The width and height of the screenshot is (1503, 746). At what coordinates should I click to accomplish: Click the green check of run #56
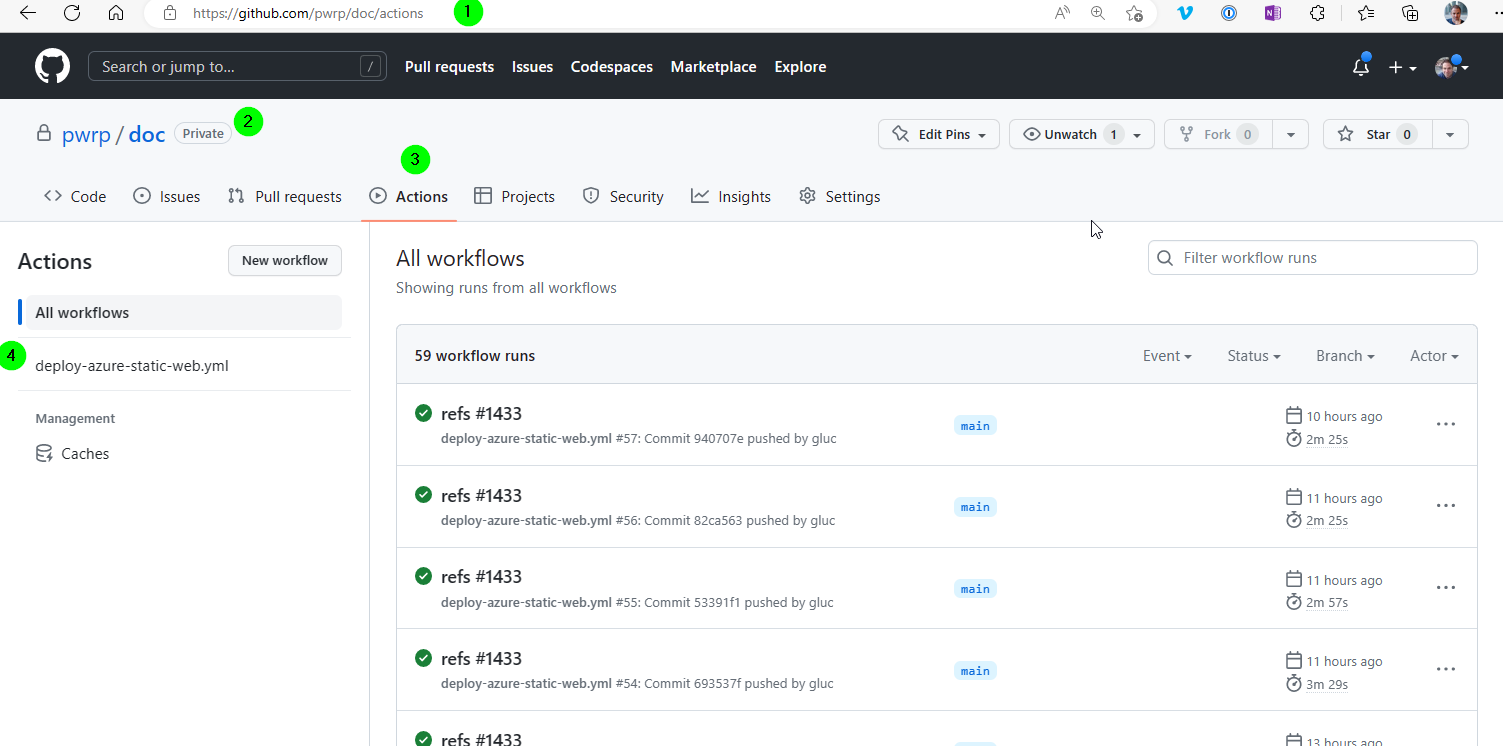423,495
